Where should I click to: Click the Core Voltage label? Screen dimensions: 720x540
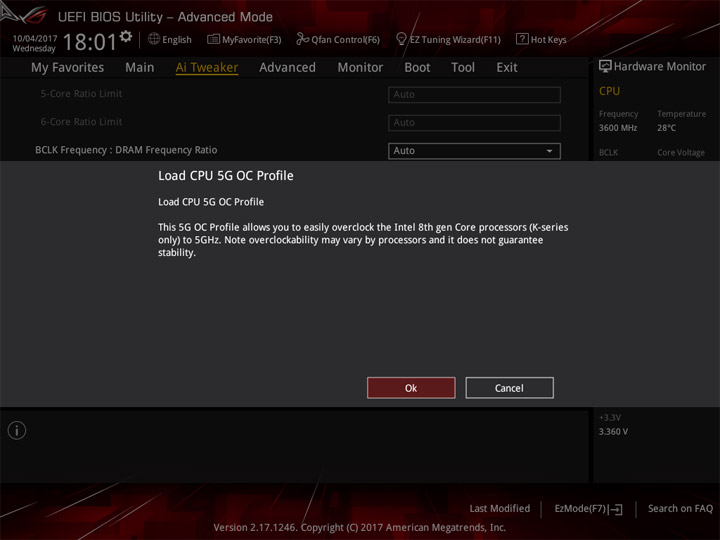click(x=681, y=152)
